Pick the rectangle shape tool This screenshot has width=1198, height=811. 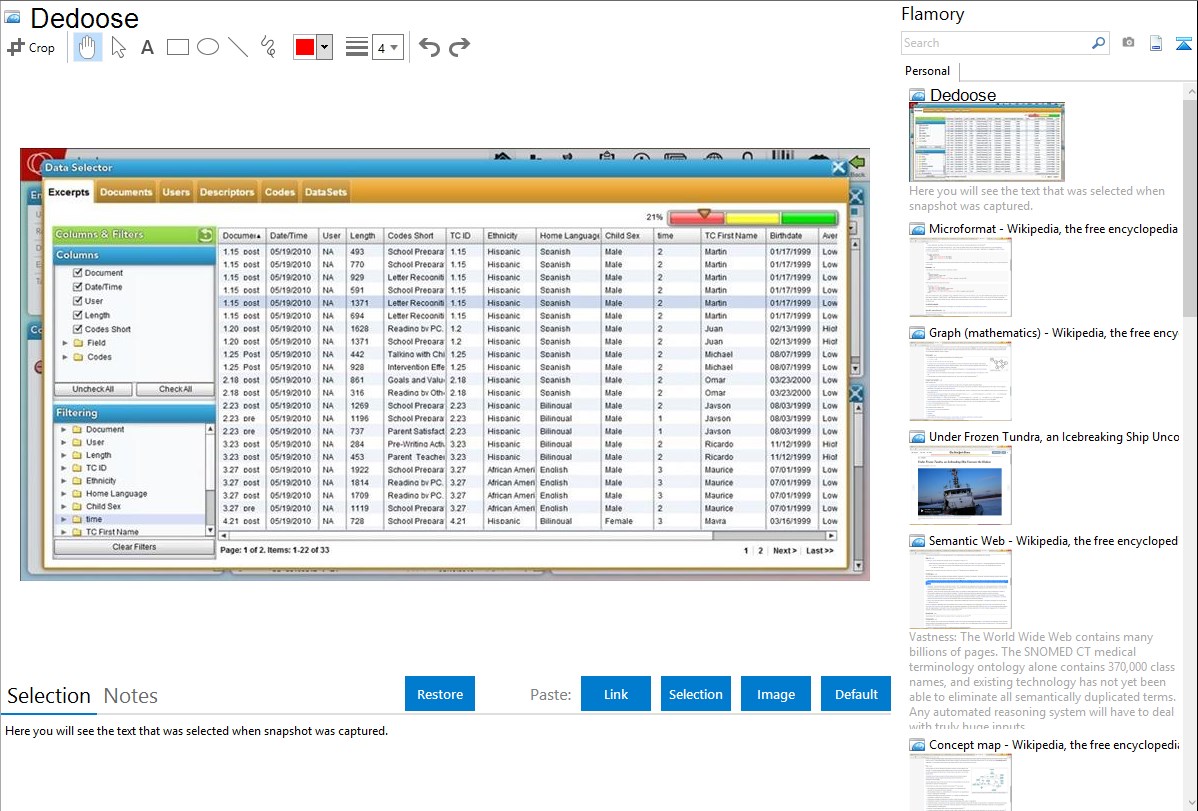coord(178,47)
